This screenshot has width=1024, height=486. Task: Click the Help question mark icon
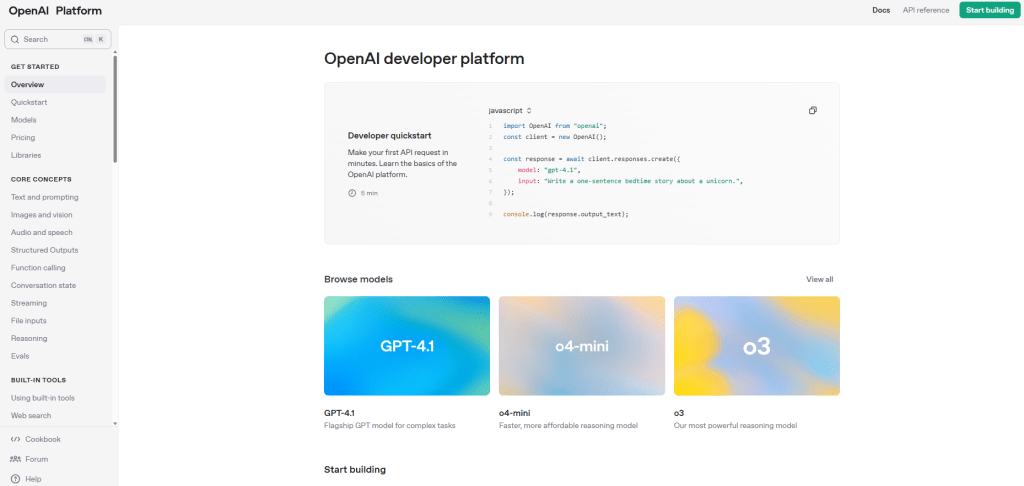click(16, 479)
